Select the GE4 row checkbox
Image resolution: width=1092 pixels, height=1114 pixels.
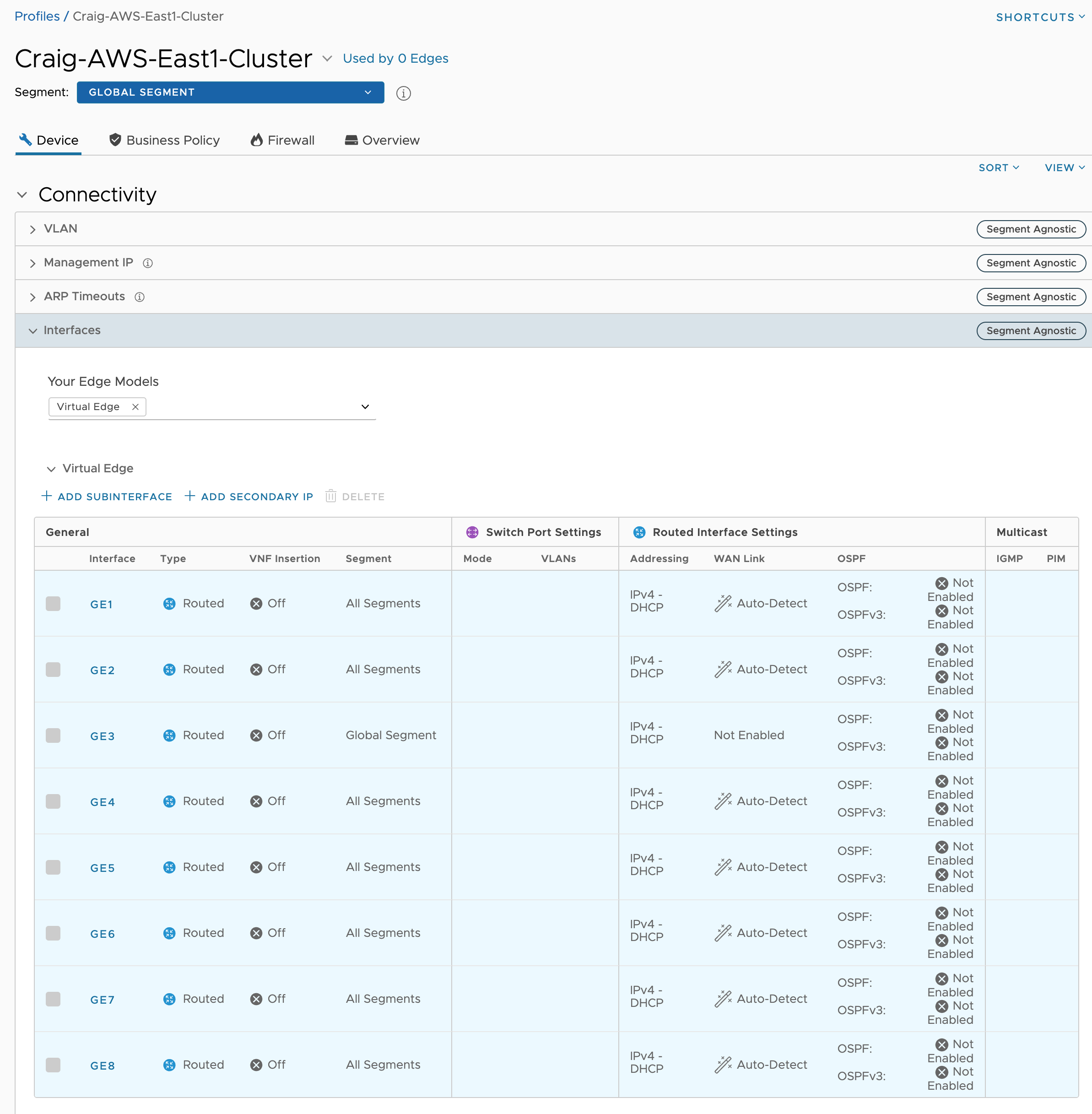(53, 801)
